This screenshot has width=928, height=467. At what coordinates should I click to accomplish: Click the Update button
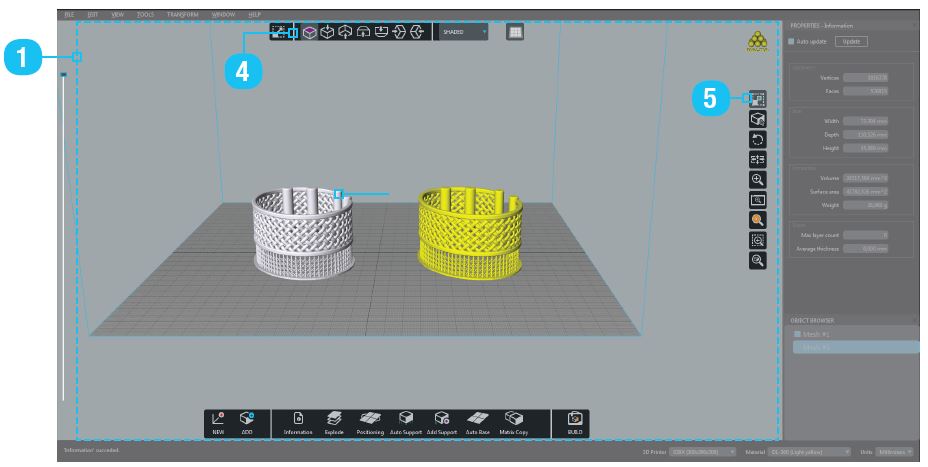click(x=851, y=41)
